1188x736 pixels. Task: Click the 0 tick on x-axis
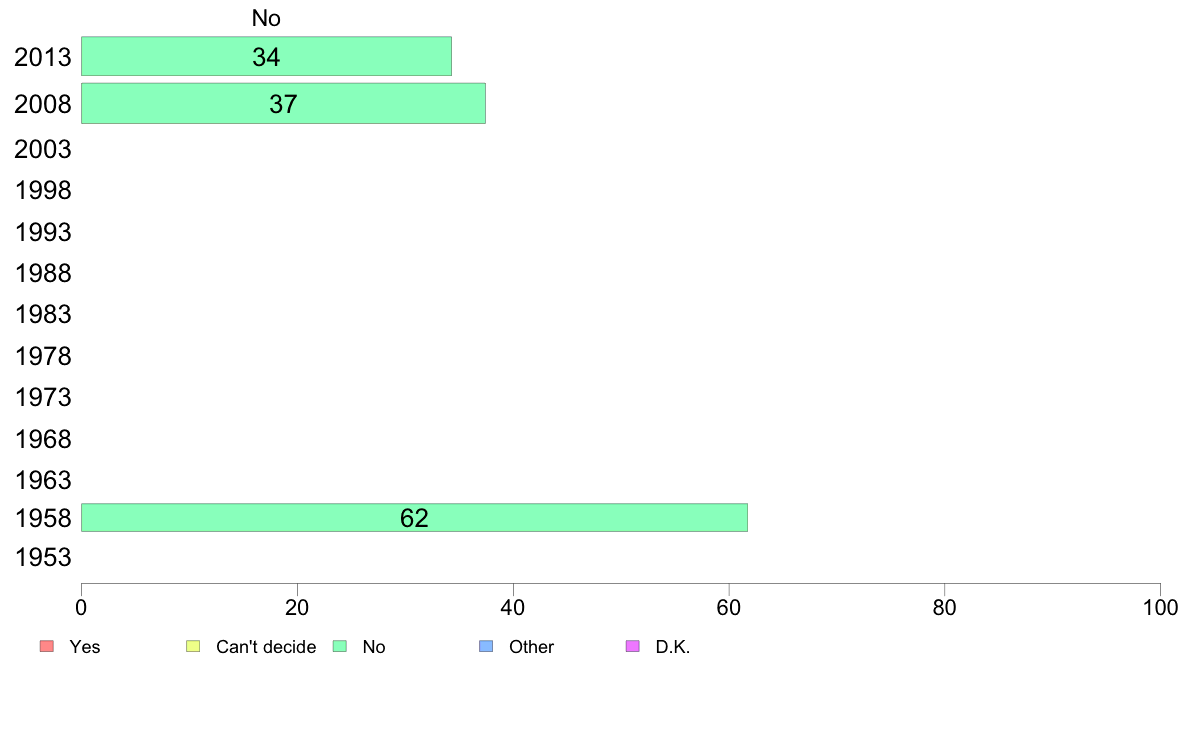pos(81,608)
